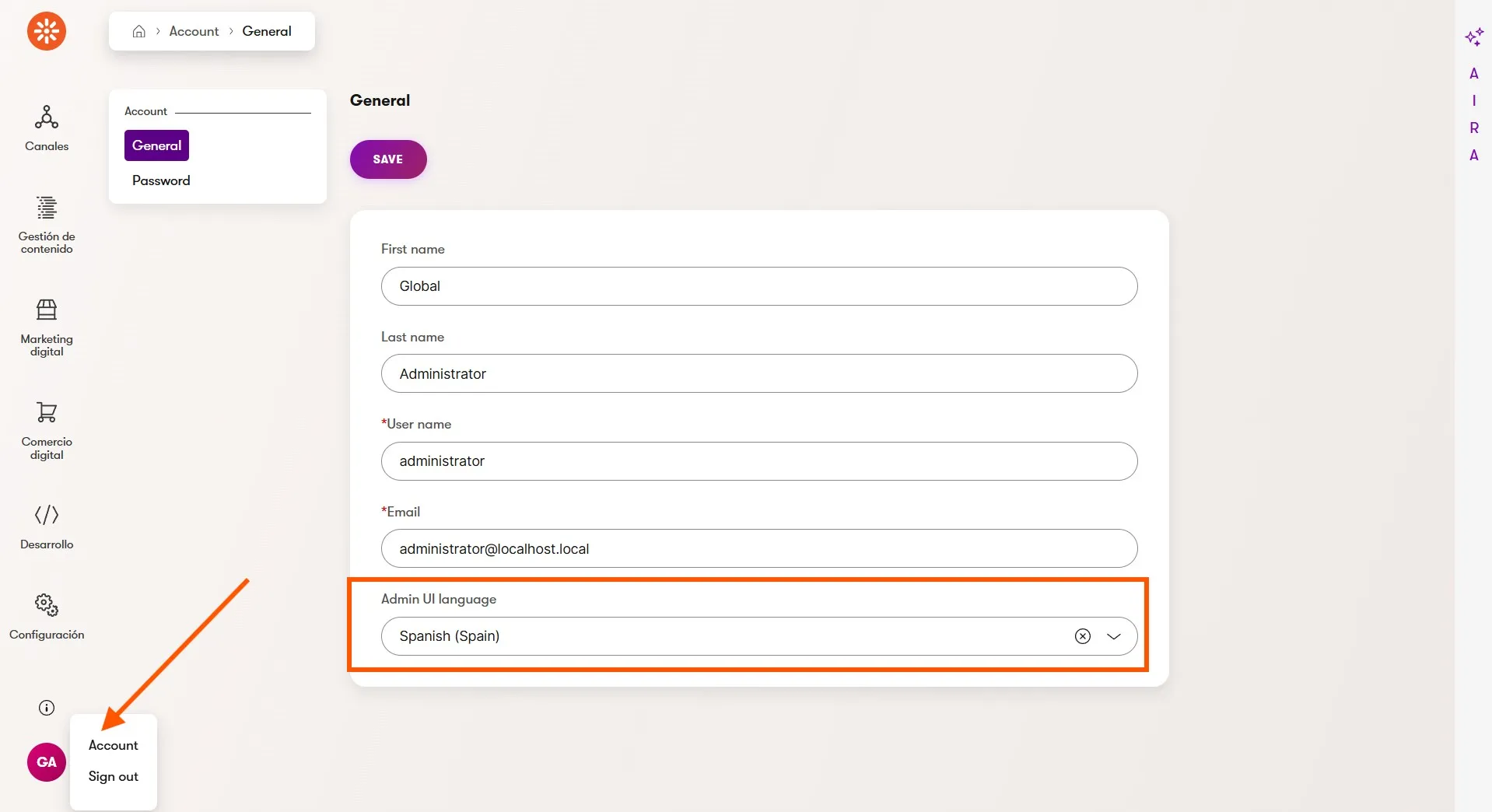Open the Gestión de contenido icon
The width and height of the screenshot is (1492, 812).
(47, 208)
